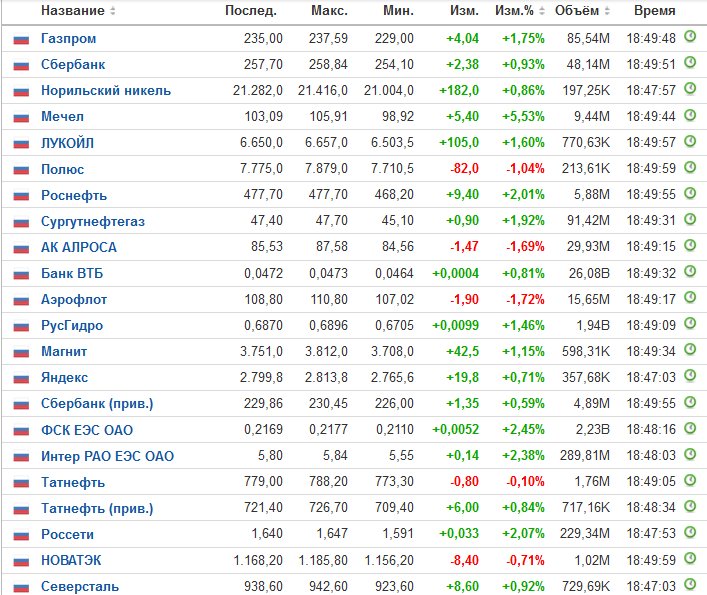Click the Russian flag icon beside НОВАТЭК
Viewport: 707px width, 595px height.
click(x=21, y=562)
